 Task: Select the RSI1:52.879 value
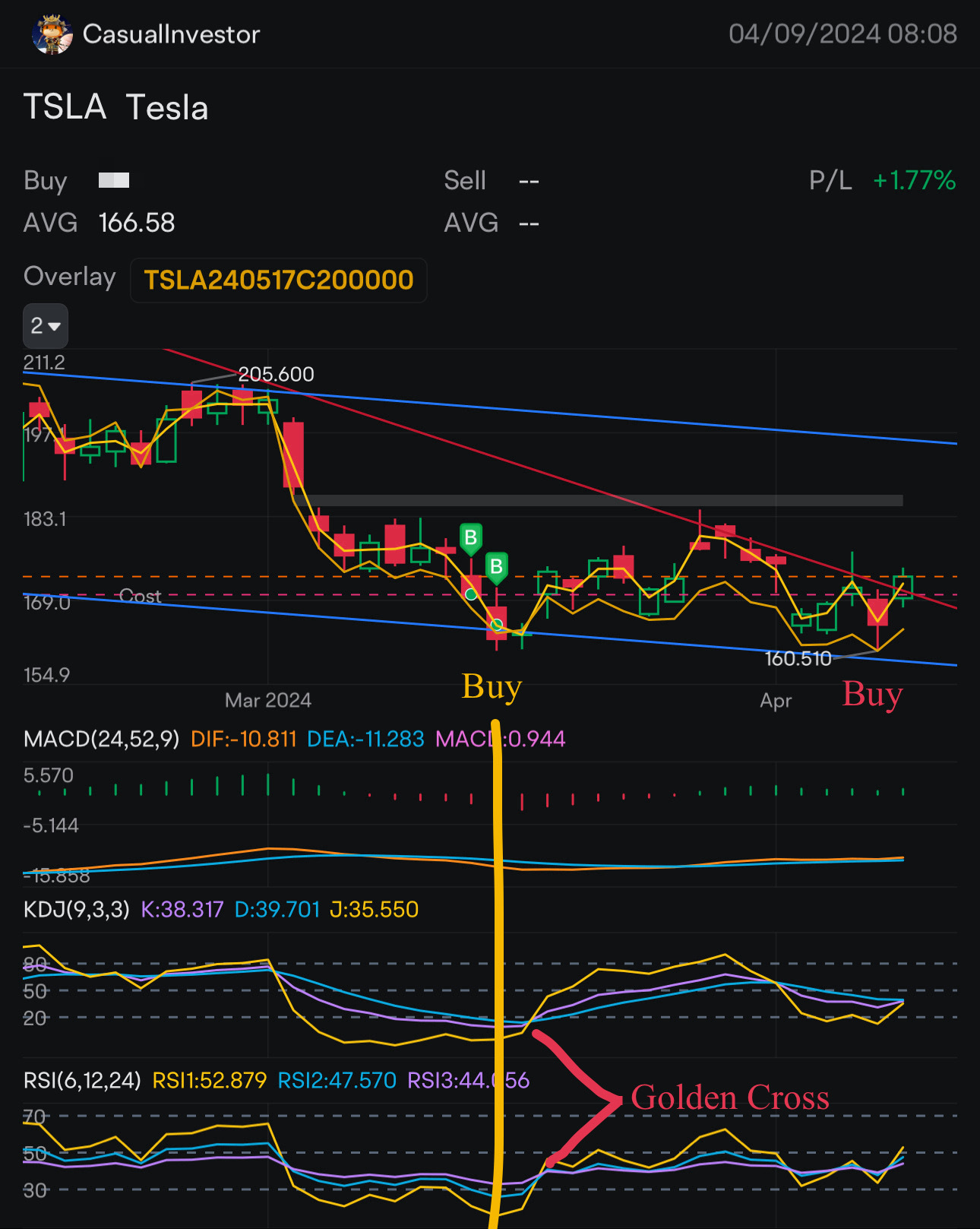pyautogui.click(x=210, y=1080)
